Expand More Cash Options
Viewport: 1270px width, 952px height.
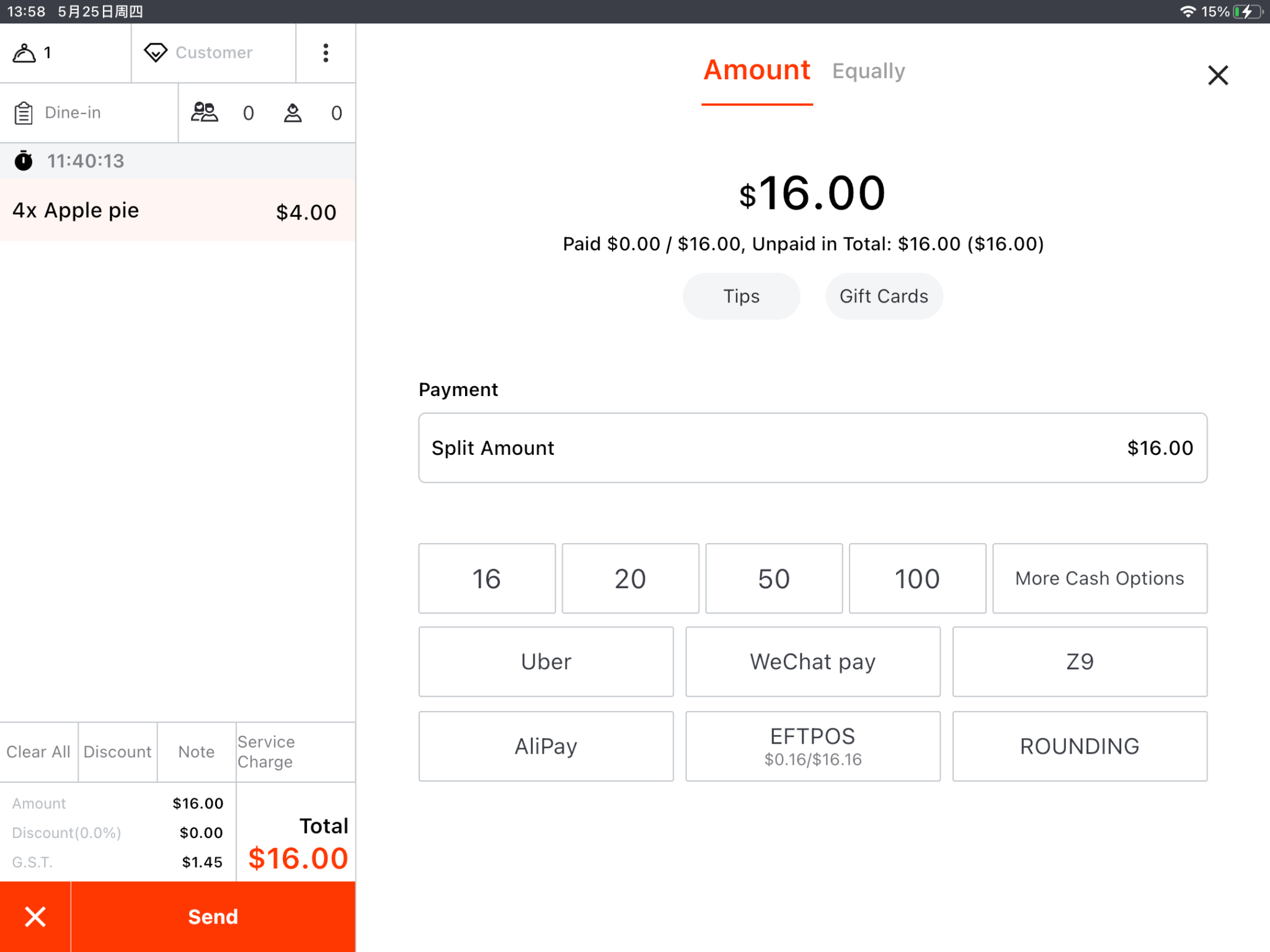[x=1099, y=578]
